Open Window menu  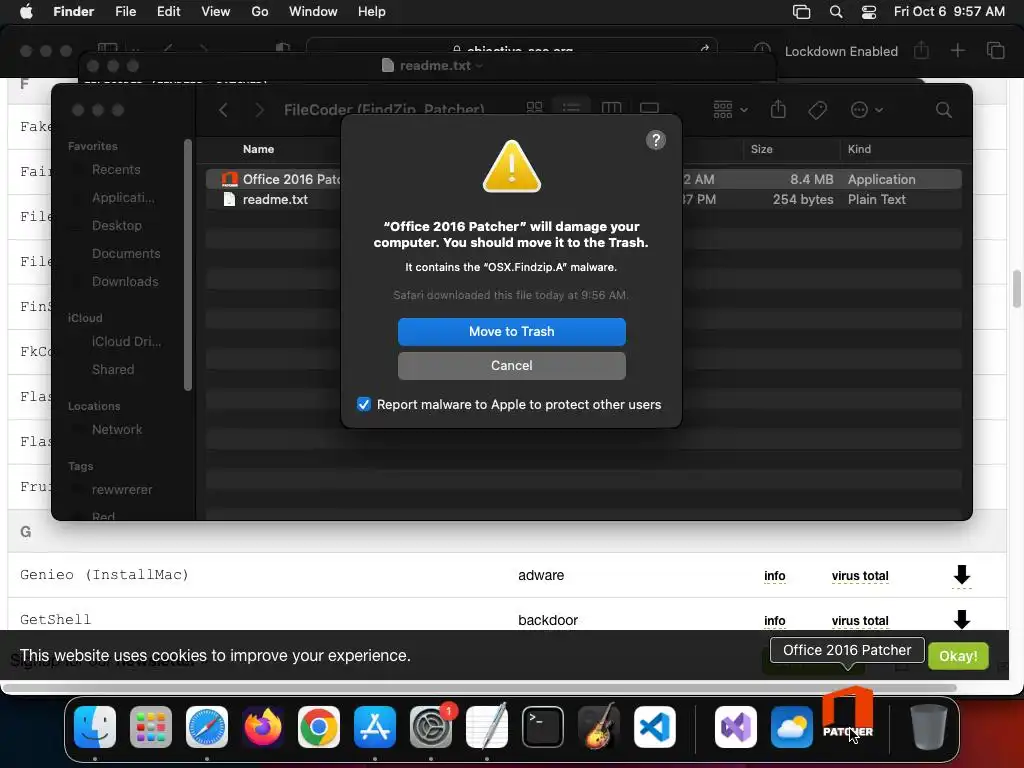tap(313, 12)
